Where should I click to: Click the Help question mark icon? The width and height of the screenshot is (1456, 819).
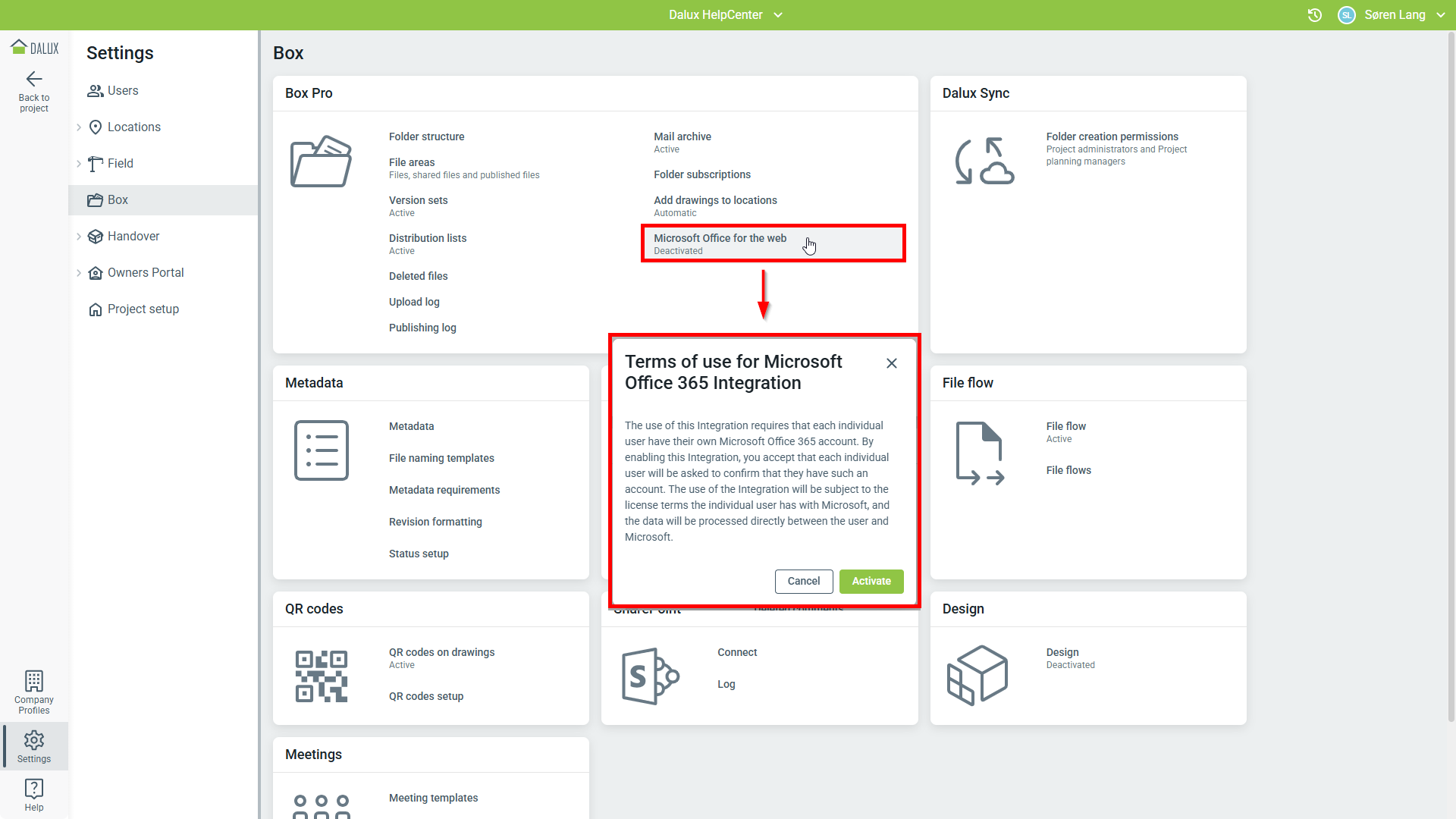(34, 789)
